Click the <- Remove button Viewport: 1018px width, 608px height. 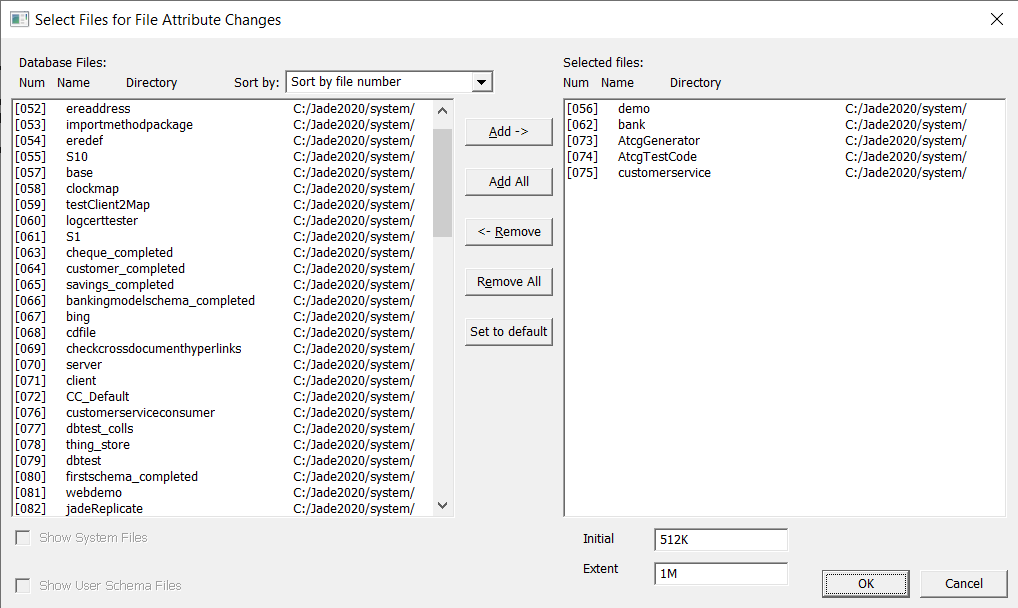click(508, 232)
